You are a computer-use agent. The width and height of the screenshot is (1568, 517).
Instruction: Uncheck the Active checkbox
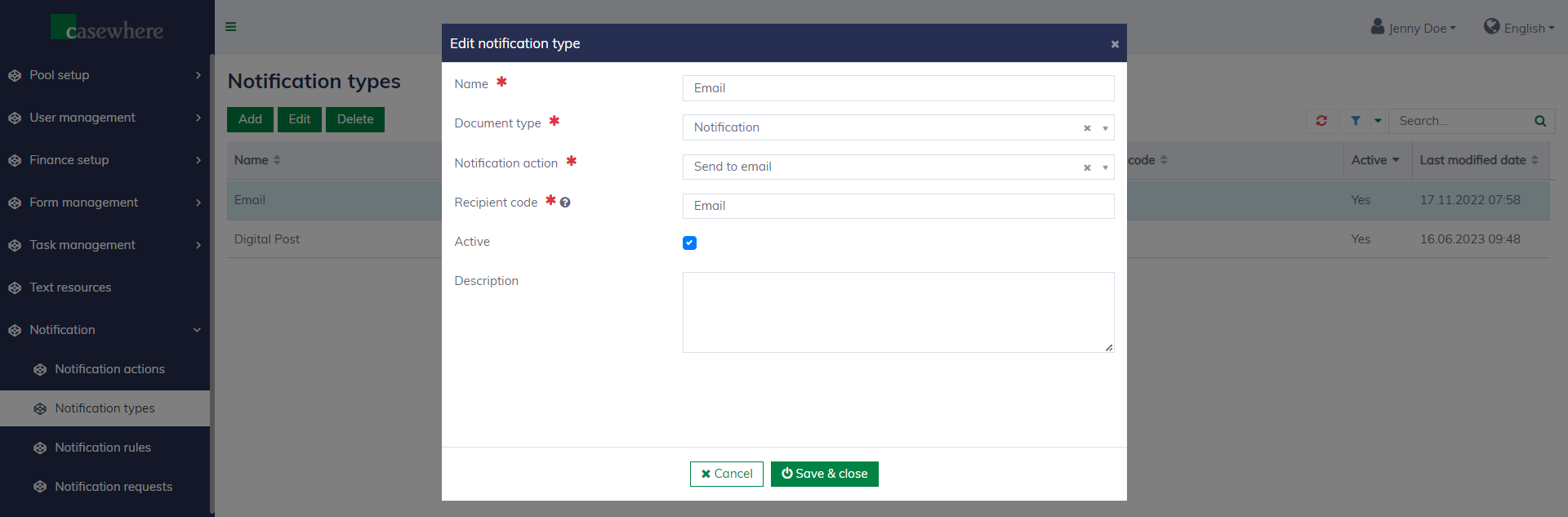click(689, 243)
